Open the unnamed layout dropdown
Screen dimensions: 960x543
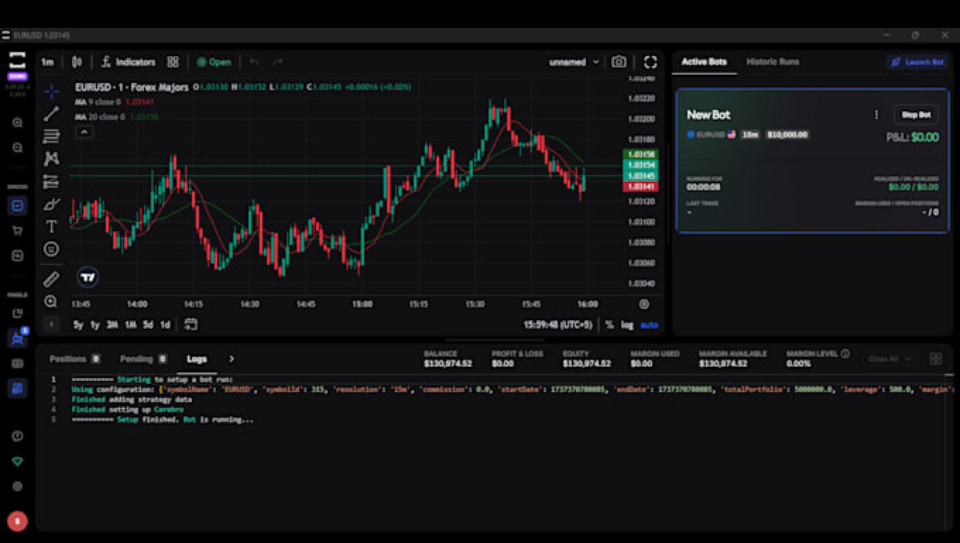(x=574, y=62)
